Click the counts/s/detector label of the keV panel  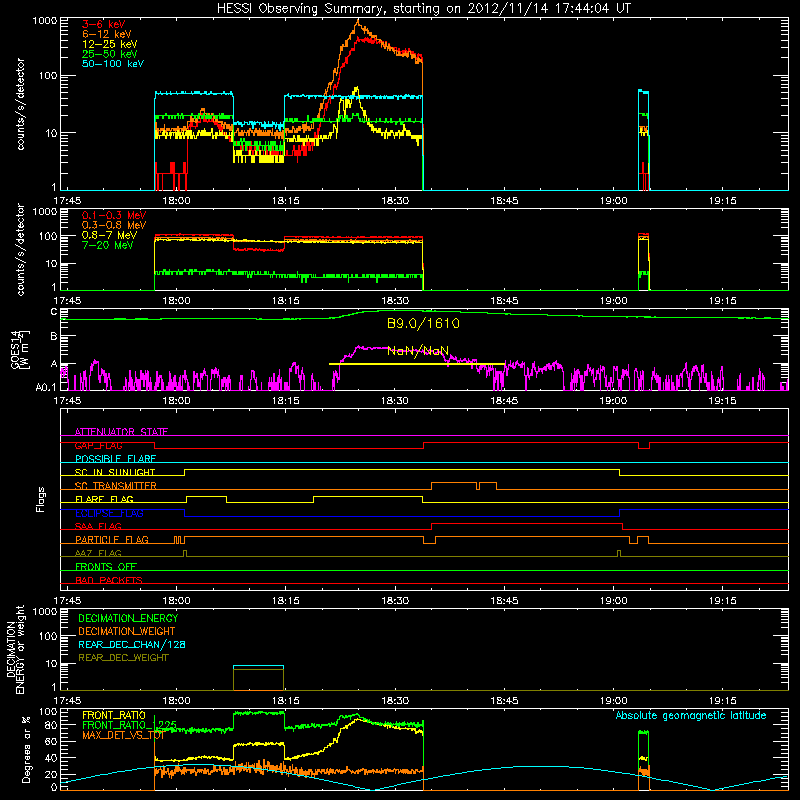(x=20, y=104)
